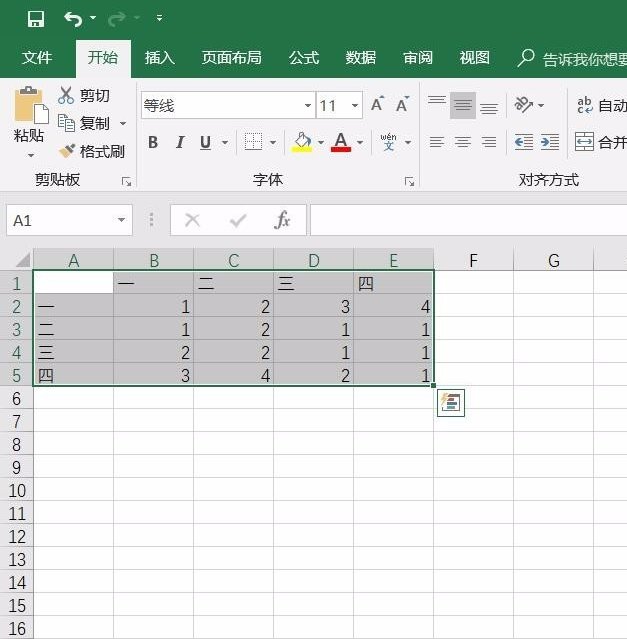Select column F header
Viewport: 627px width, 639px height.
tap(473, 260)
